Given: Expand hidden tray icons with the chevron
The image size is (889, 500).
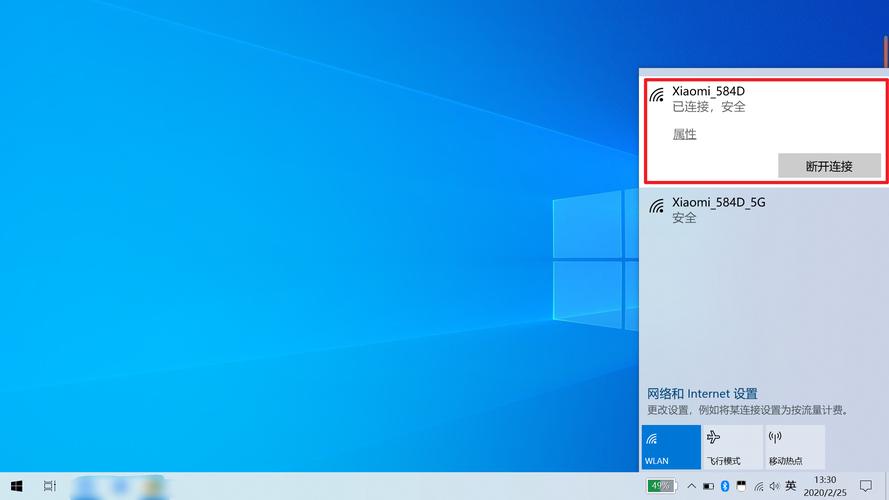Looking at the screenshot, I should (690, 486).
